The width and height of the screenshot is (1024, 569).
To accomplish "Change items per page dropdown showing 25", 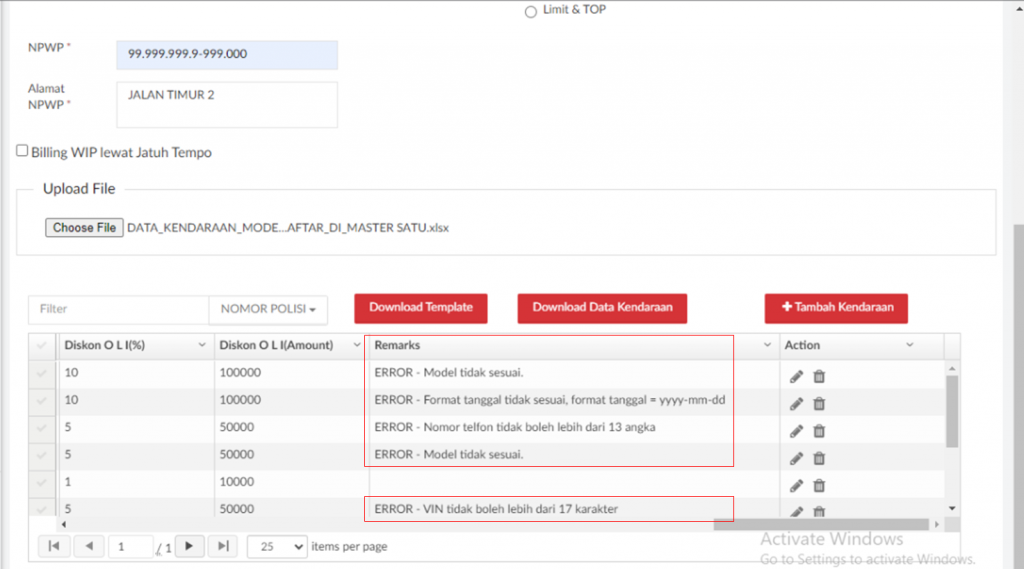I will pyautogui.click(x=277, y=546).
